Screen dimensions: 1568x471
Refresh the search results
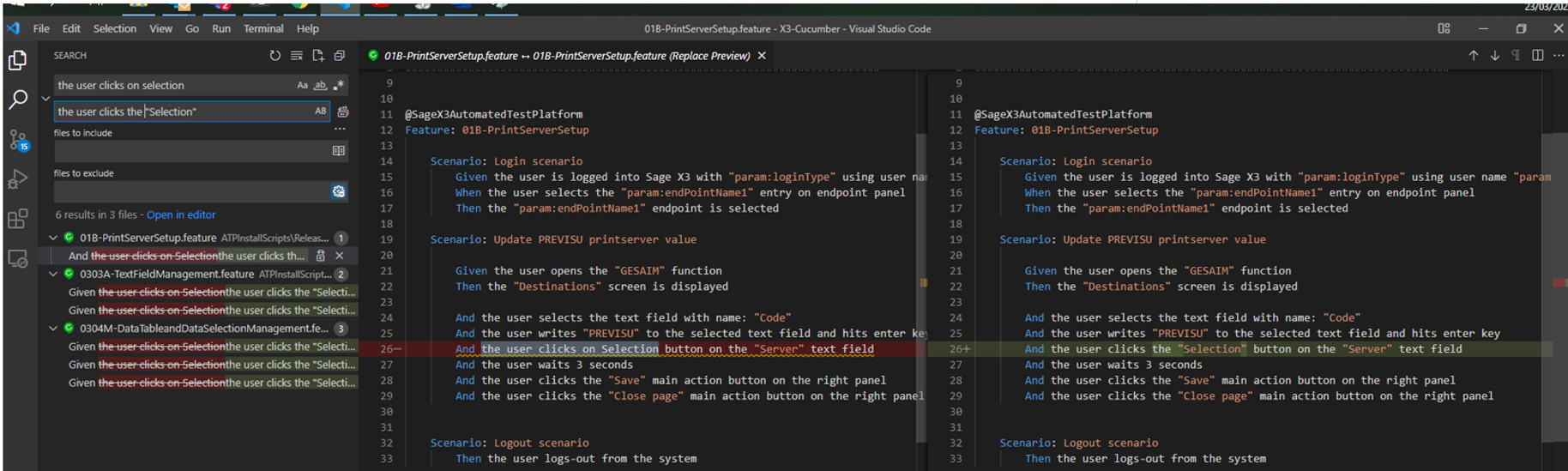274,56
